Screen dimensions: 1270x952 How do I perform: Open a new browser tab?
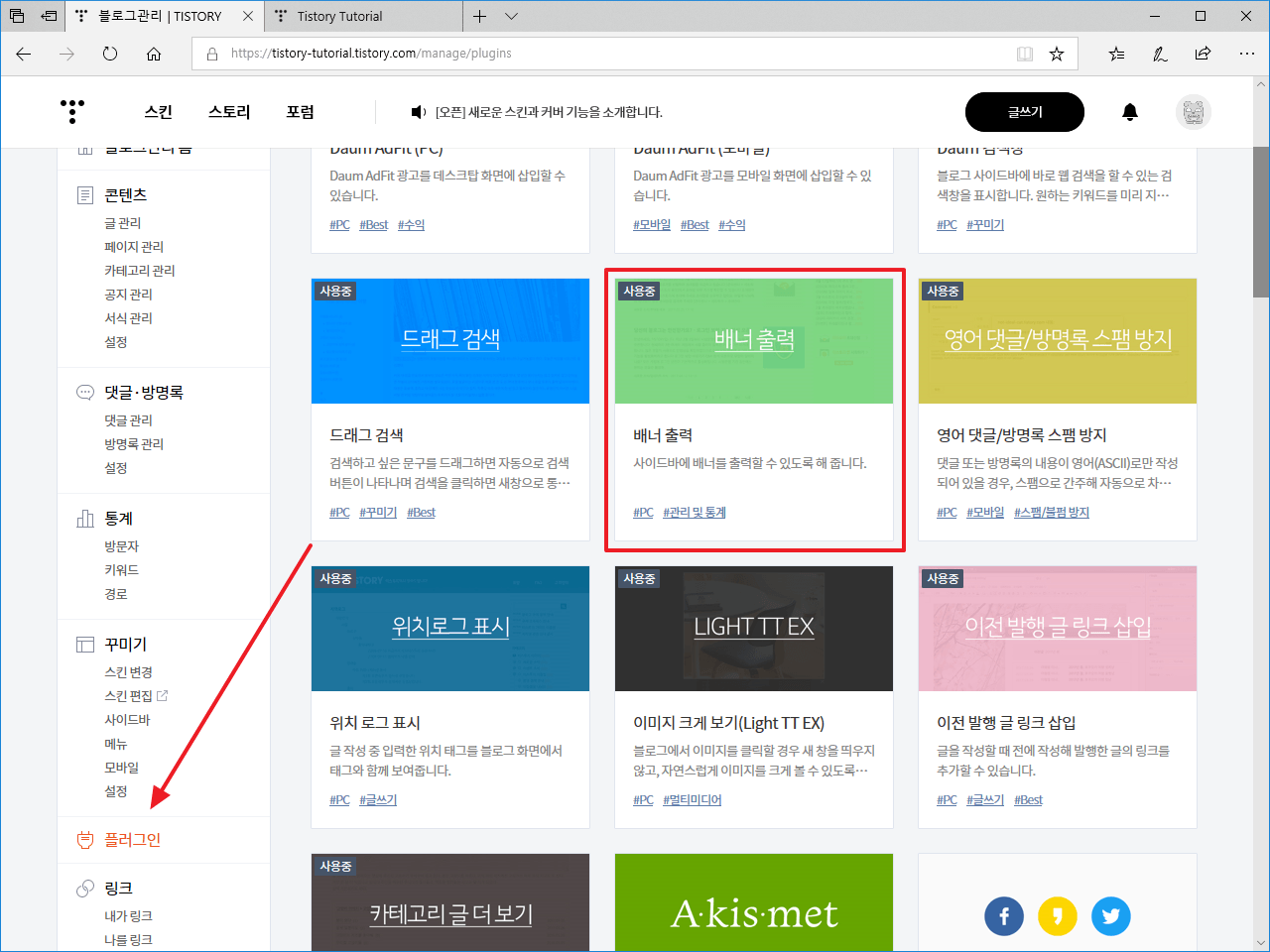[x=479, y=16]
